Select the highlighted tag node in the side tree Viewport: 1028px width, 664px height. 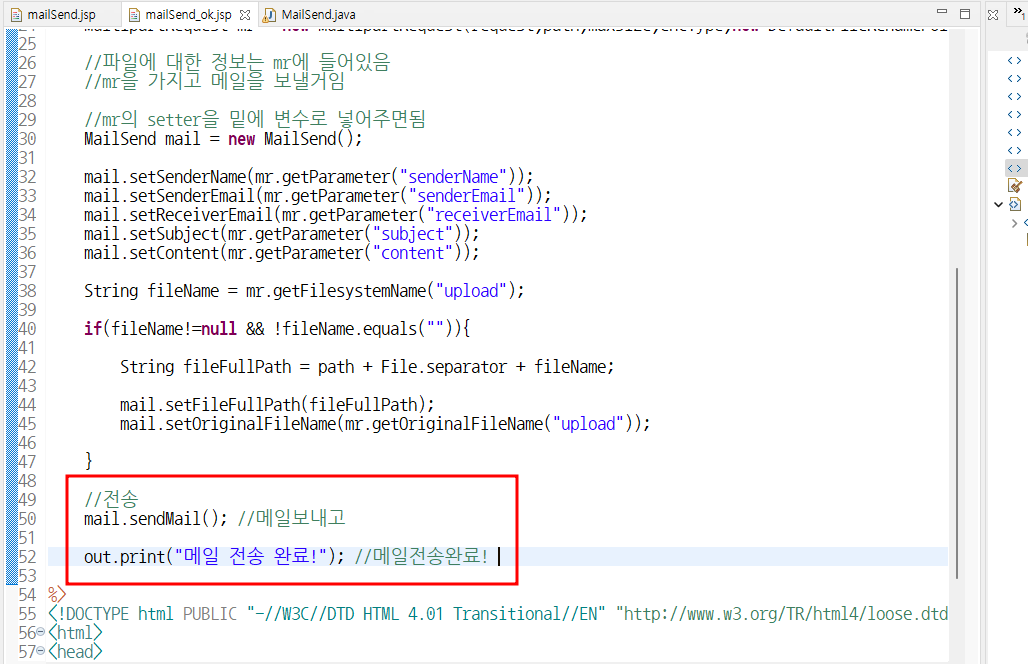tap(1014, 168)
